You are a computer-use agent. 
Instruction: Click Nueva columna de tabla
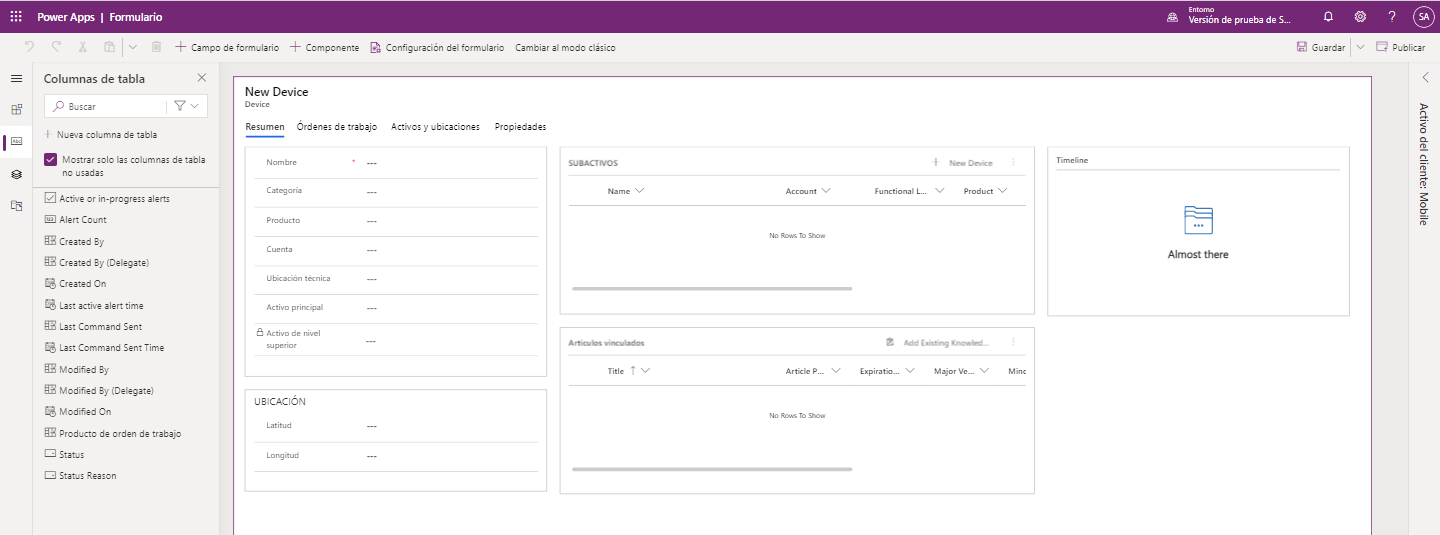coord(100,134)
